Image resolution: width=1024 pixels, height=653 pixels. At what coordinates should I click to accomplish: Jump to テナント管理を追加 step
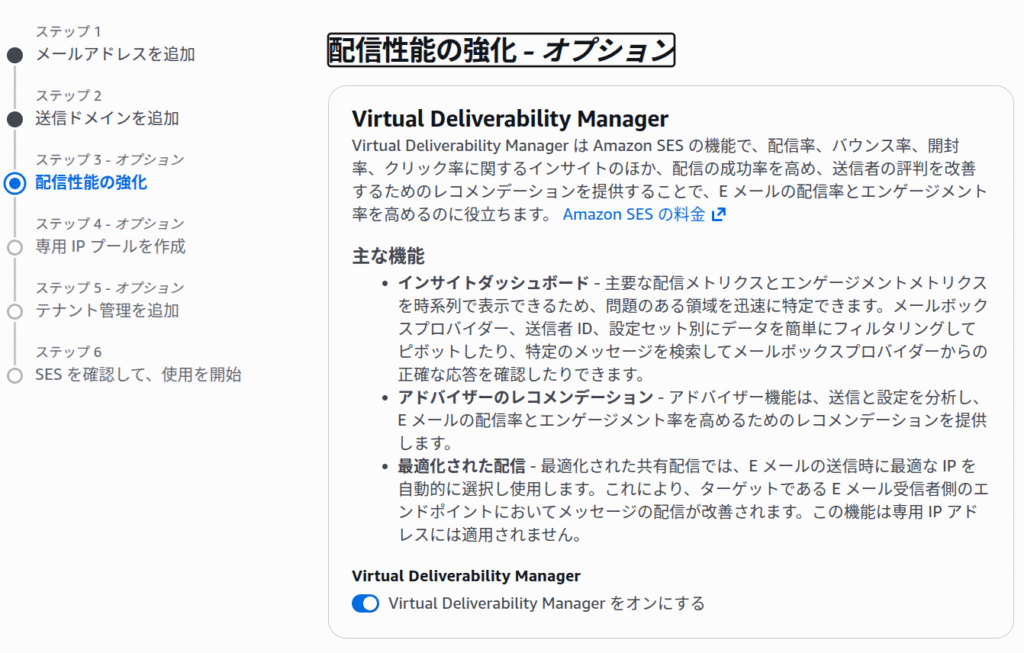click(107, 310)
